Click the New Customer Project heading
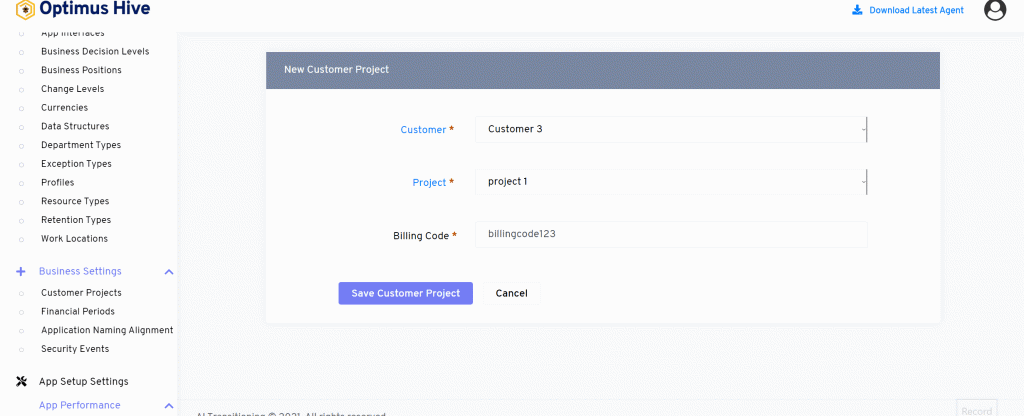 pos(336,69)
